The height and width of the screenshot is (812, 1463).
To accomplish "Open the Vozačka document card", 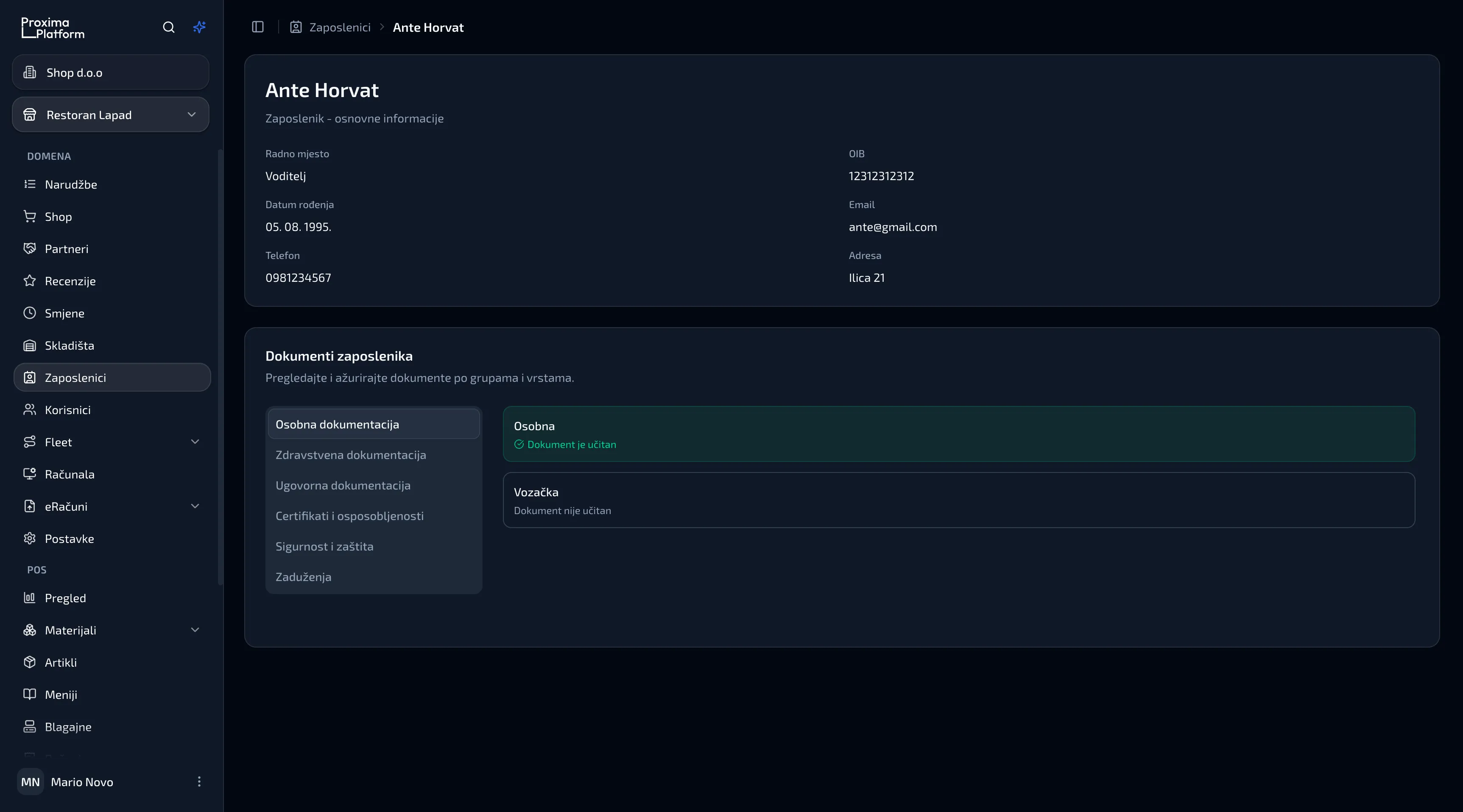I will pyautogui.click(x=959, y=500).
